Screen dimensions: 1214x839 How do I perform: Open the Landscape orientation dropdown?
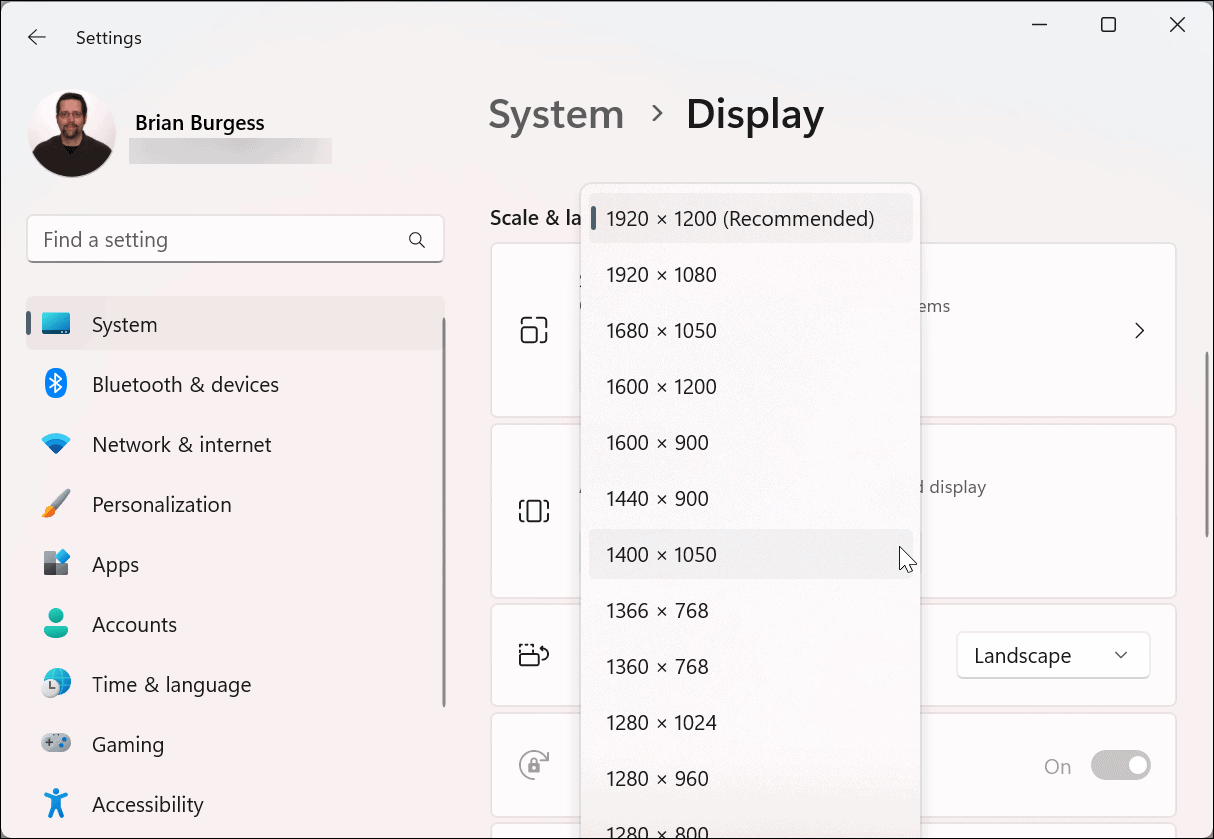(x=1052, y=656)
